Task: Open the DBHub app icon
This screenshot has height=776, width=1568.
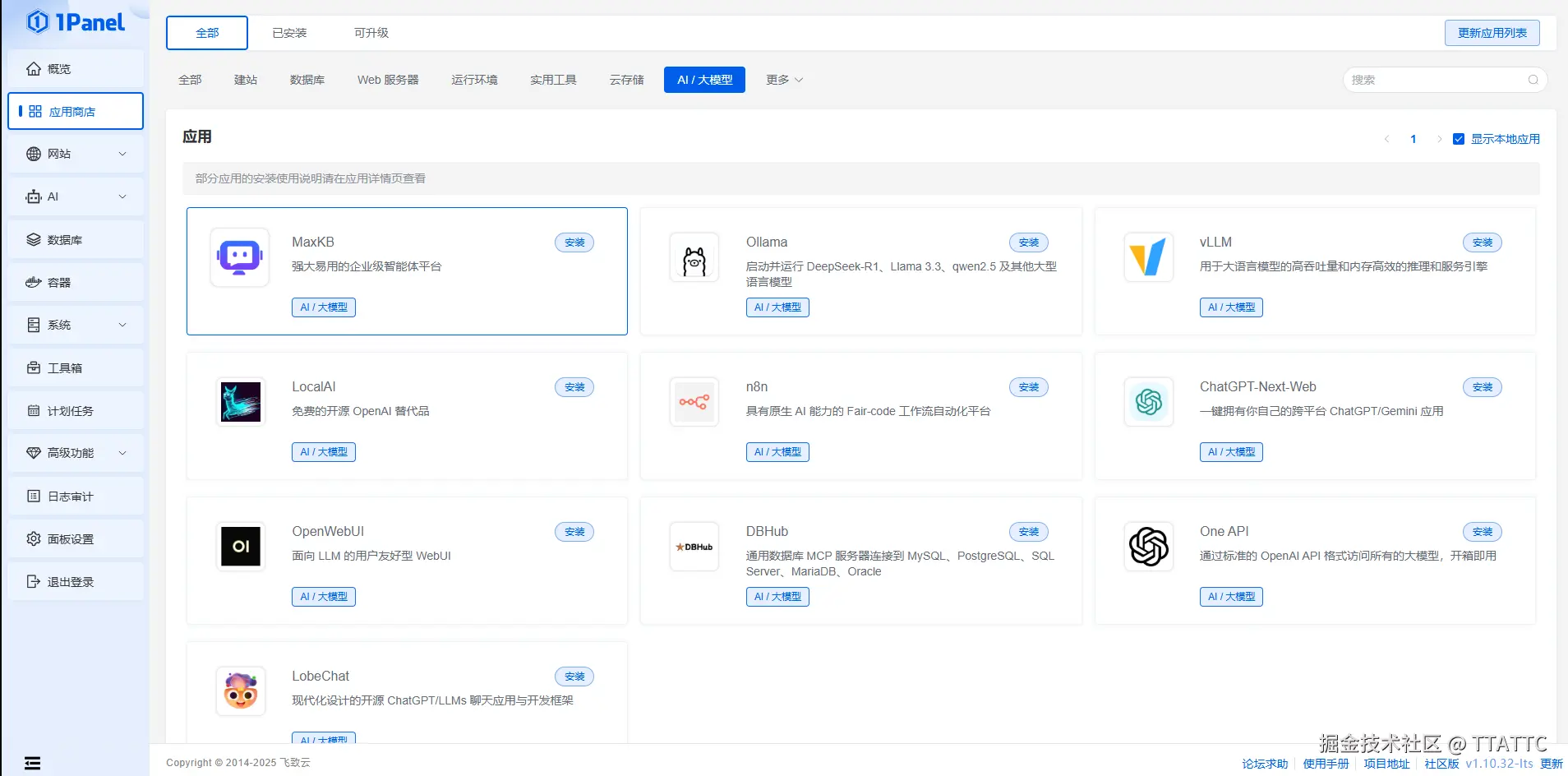Action: tap(694, 547)
